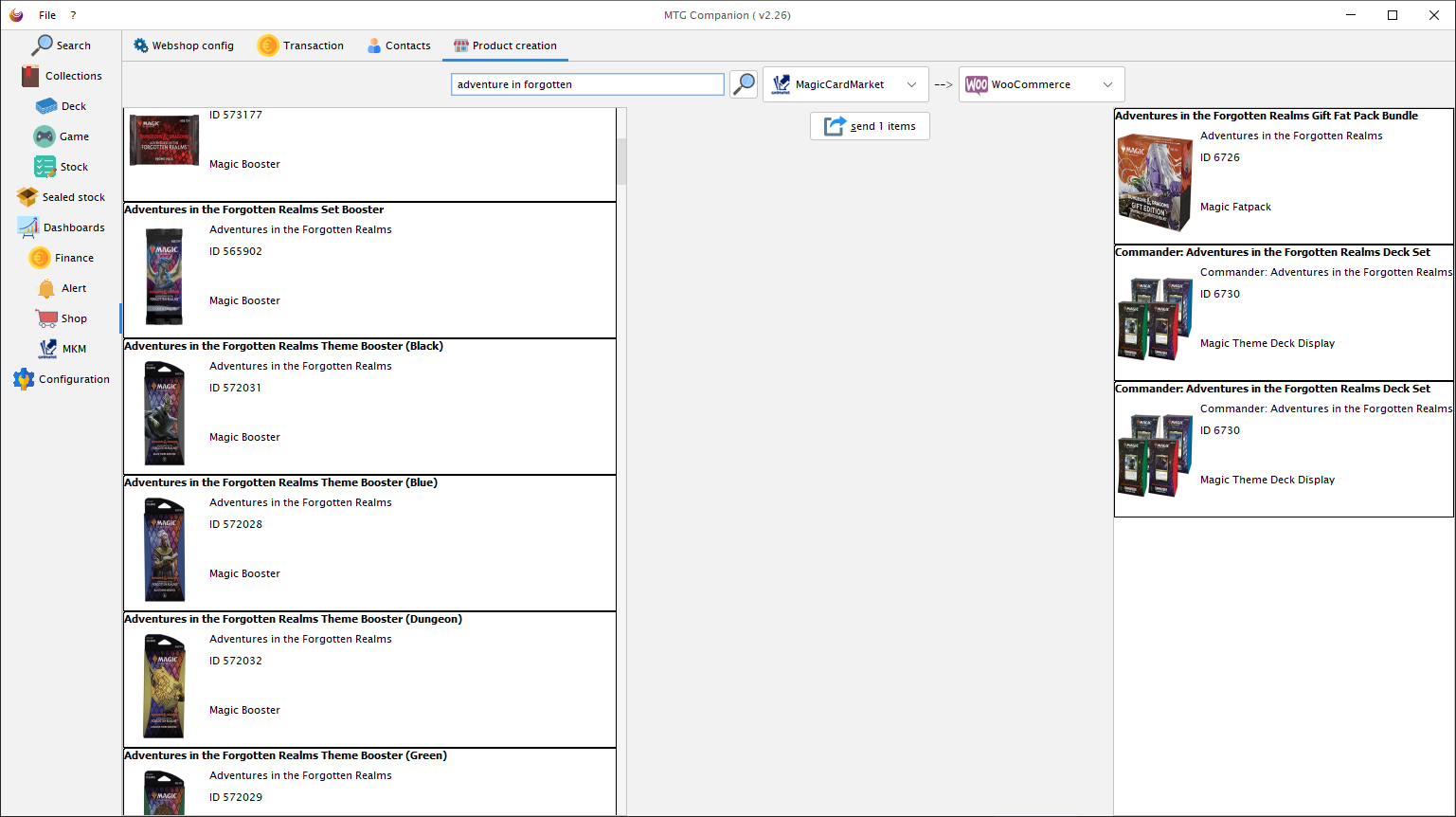Expand the MagicCardMarket source dropdown

click(x=846, y=84)
